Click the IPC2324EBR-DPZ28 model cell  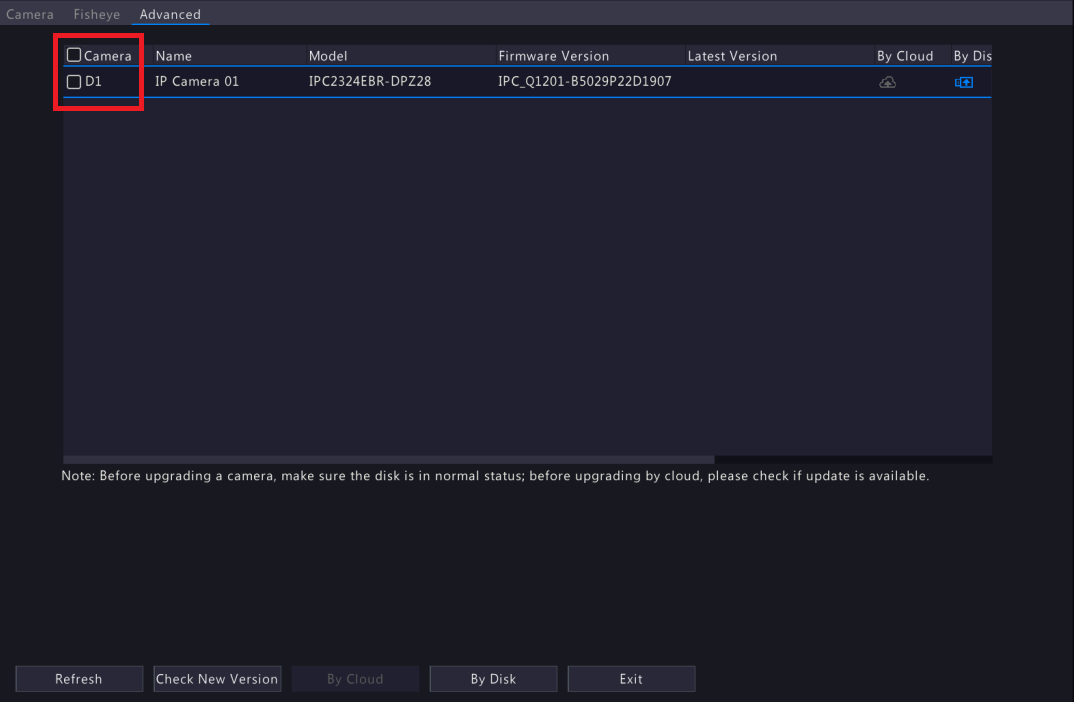coord(370,82)
